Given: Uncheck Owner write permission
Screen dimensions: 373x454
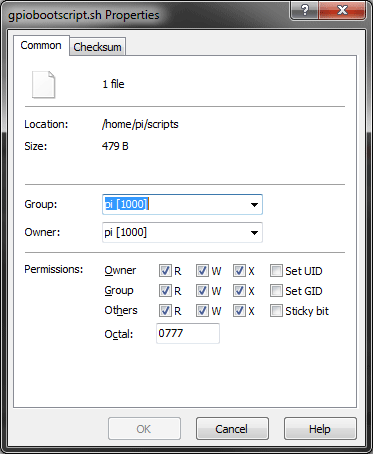Looking at the screenshot, I should point(202,271).
